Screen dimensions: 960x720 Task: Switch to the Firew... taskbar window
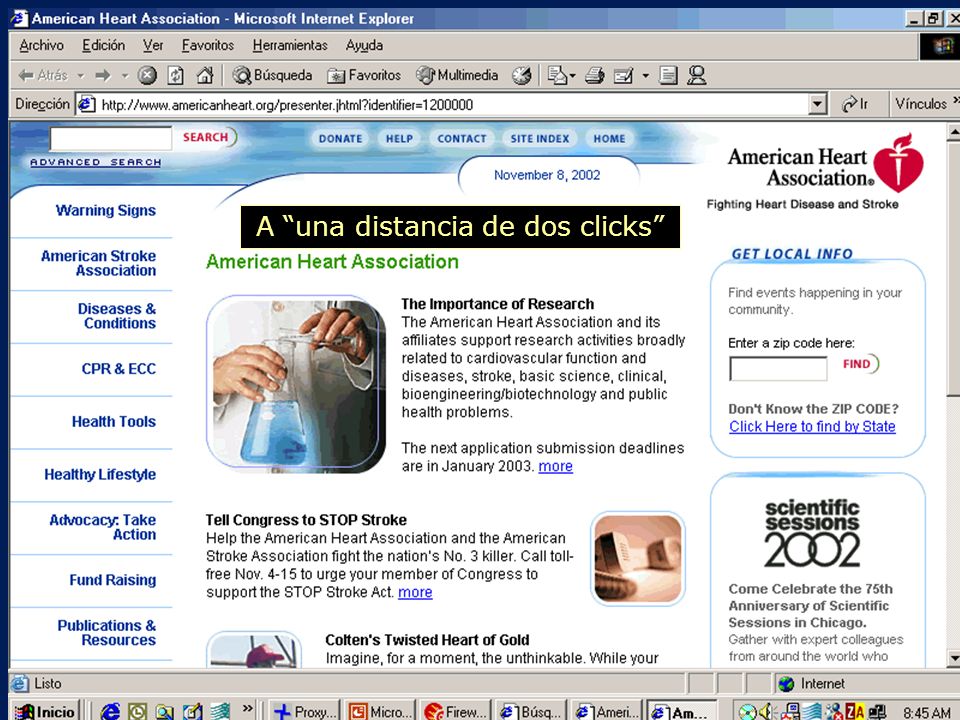pyautogui.click(x=454, y=711)
